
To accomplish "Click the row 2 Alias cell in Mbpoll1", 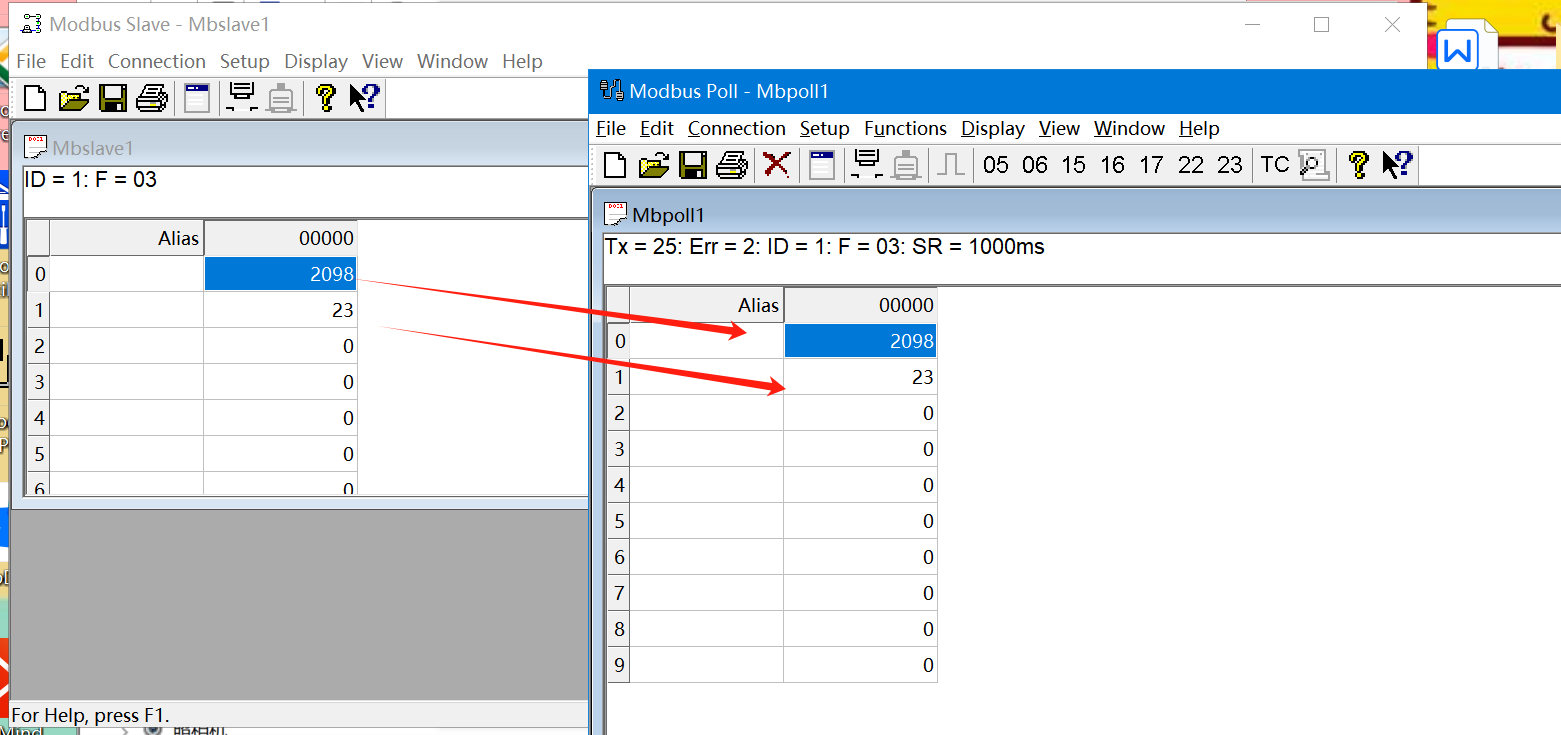I will coord(707,413).
